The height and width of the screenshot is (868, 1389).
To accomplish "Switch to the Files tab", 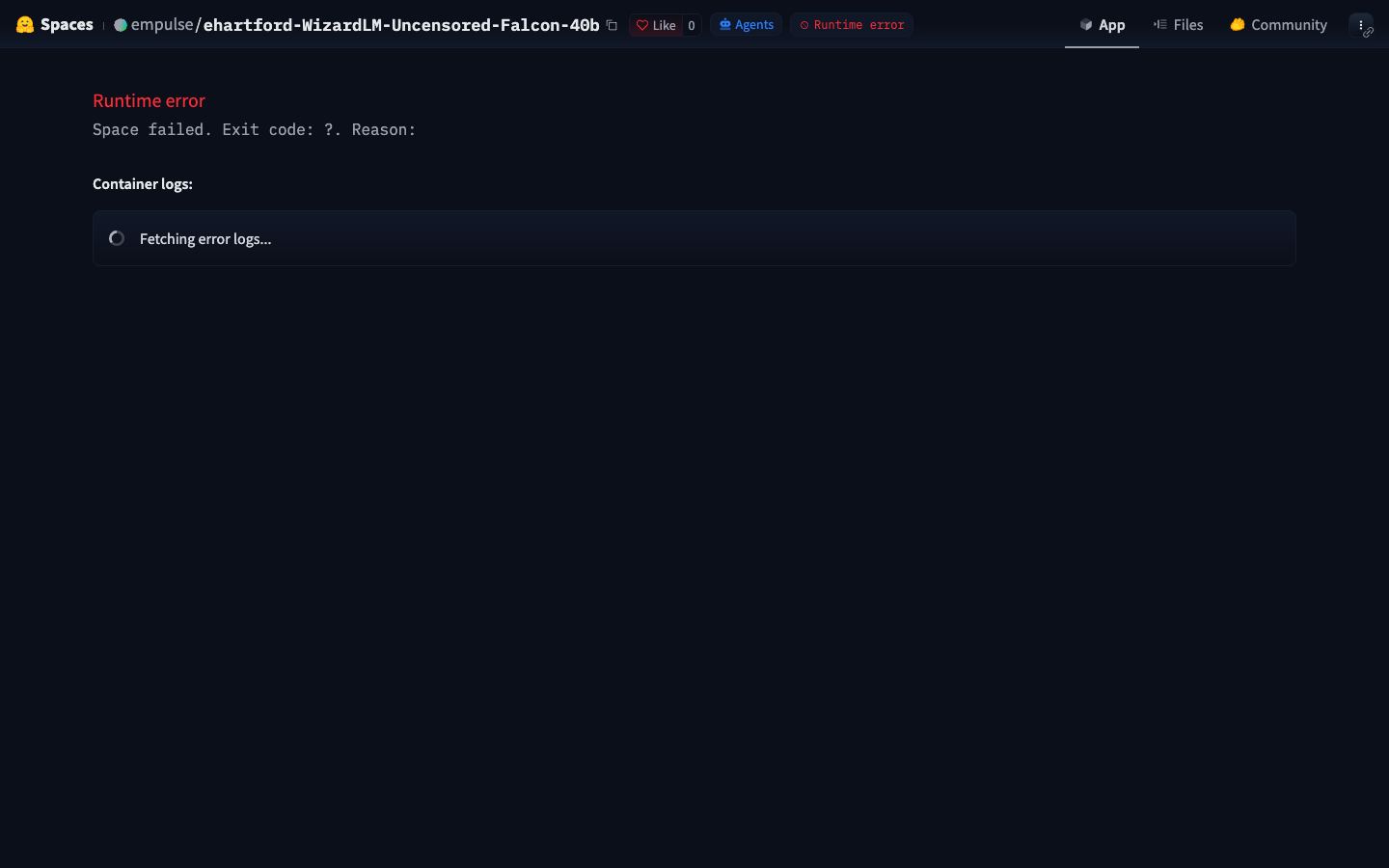I will [1178, 25].
